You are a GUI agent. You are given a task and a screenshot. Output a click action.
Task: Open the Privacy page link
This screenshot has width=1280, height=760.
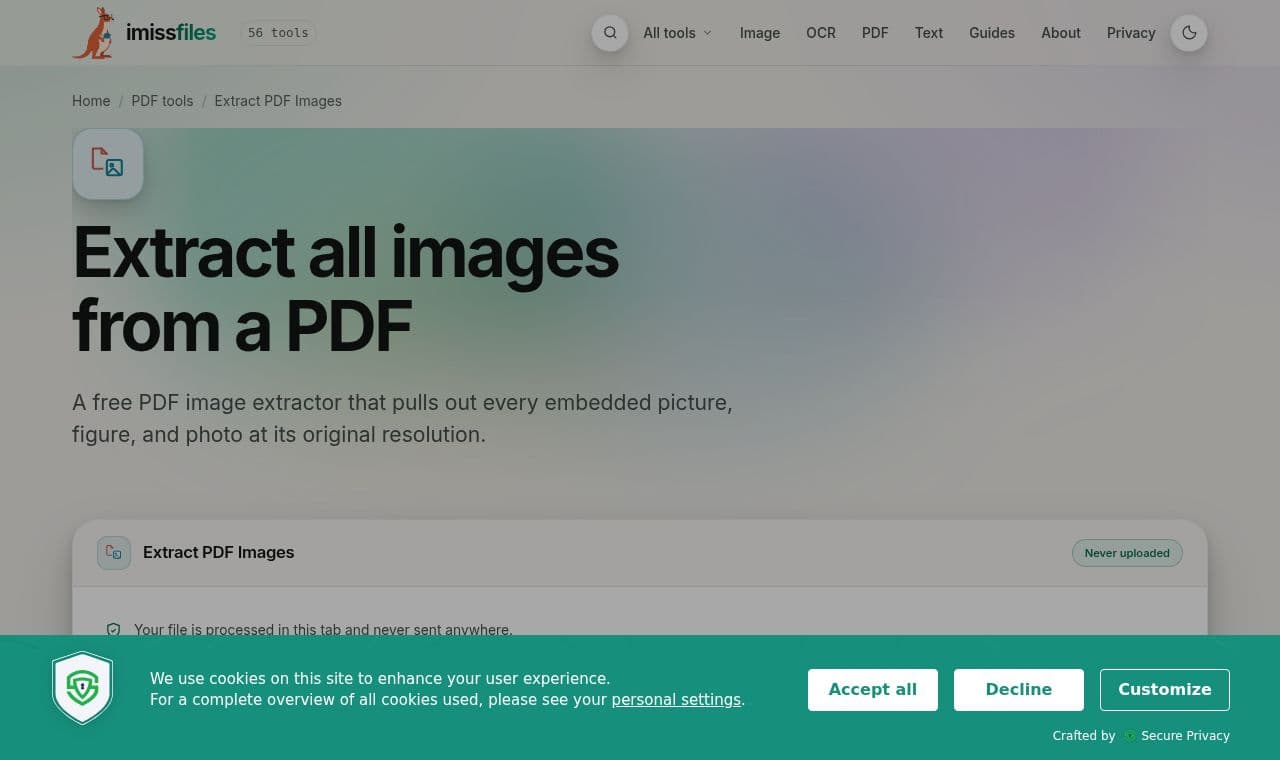1131,33
